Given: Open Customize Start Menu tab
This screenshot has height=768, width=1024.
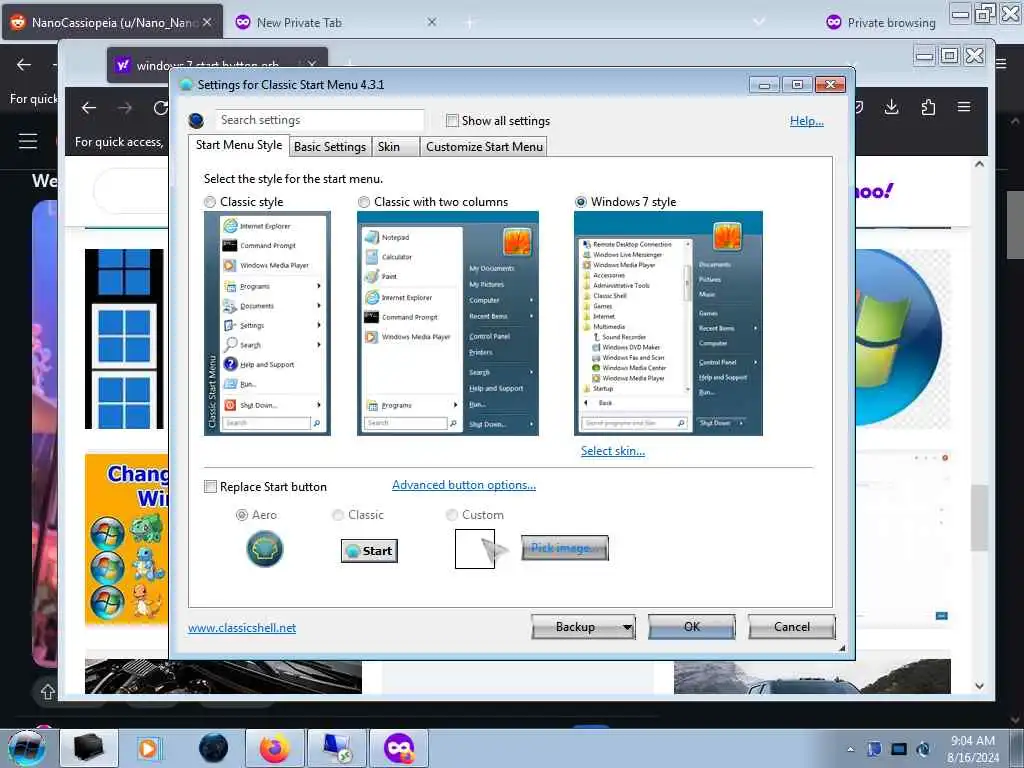Looking at the screenshot, I should (x=484, y=146).
